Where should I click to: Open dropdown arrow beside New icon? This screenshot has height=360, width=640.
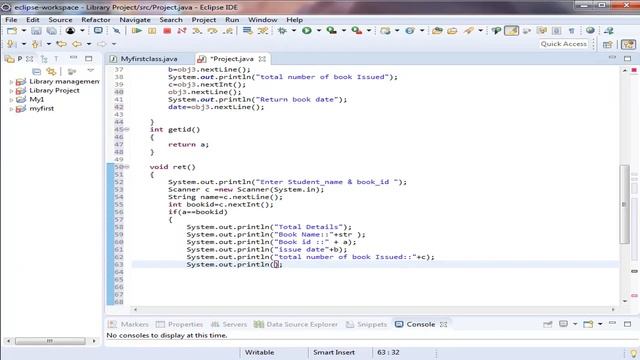[24, 31]
